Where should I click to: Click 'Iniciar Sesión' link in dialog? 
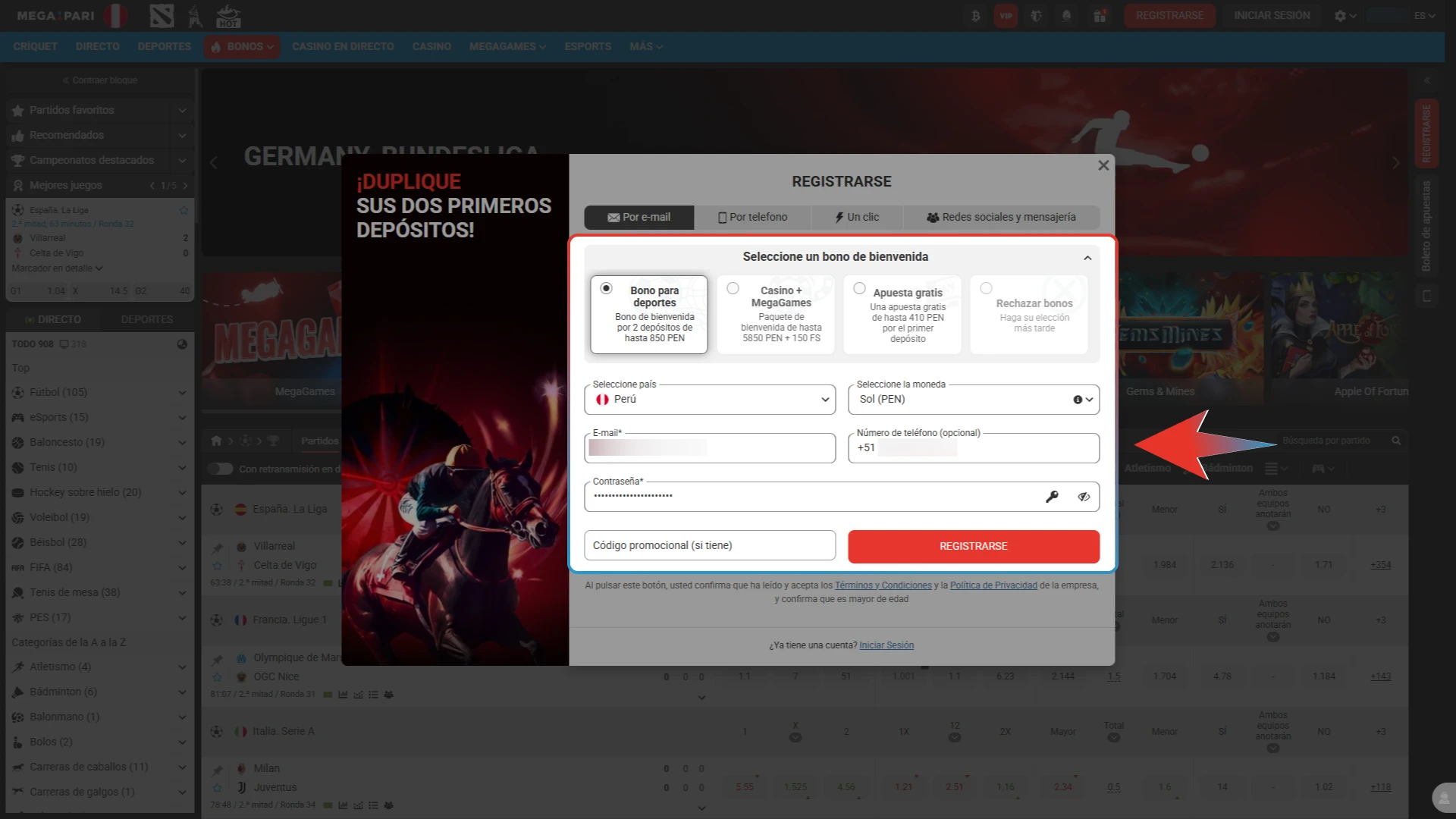click(x=886, y=645)
